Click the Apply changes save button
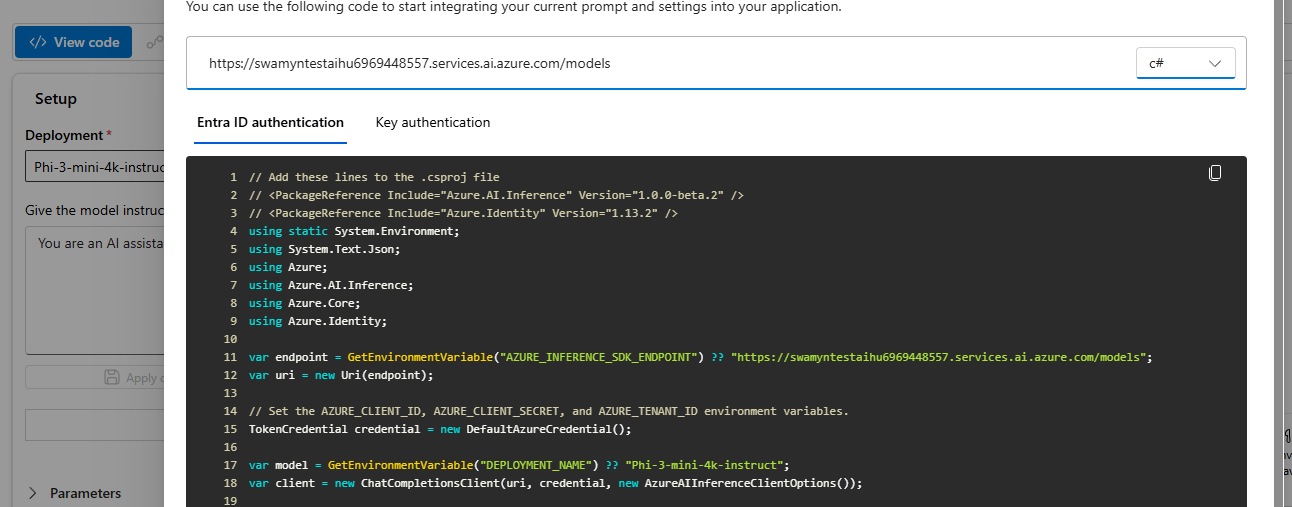 [x=95, y=377]
